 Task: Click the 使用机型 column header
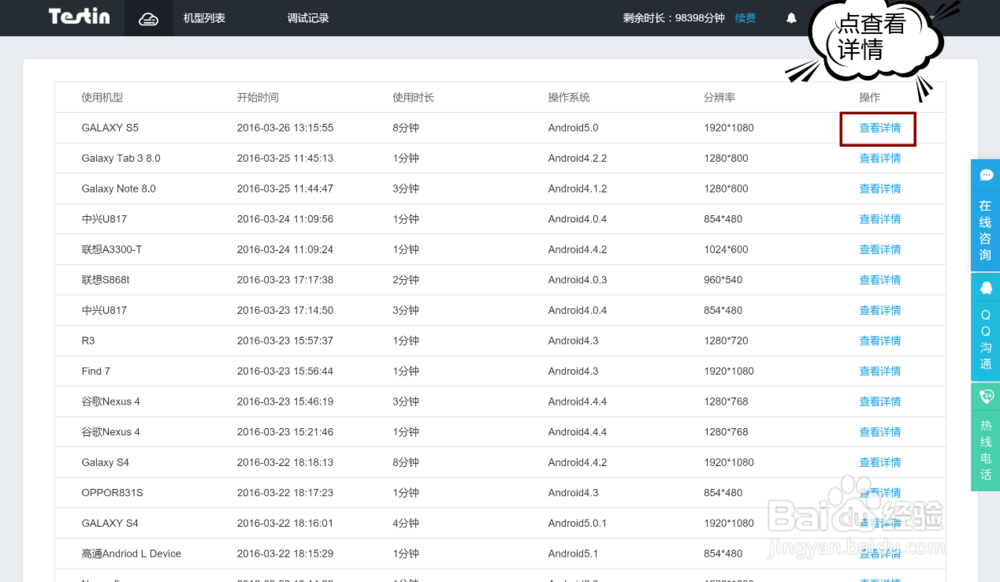click(x=102, y=98)
